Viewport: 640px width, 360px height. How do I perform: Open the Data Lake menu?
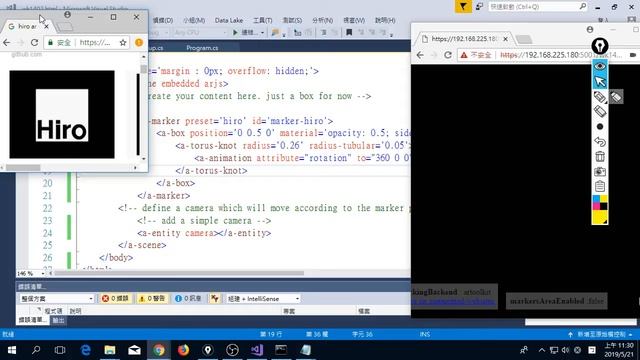[x=229, y=20]
